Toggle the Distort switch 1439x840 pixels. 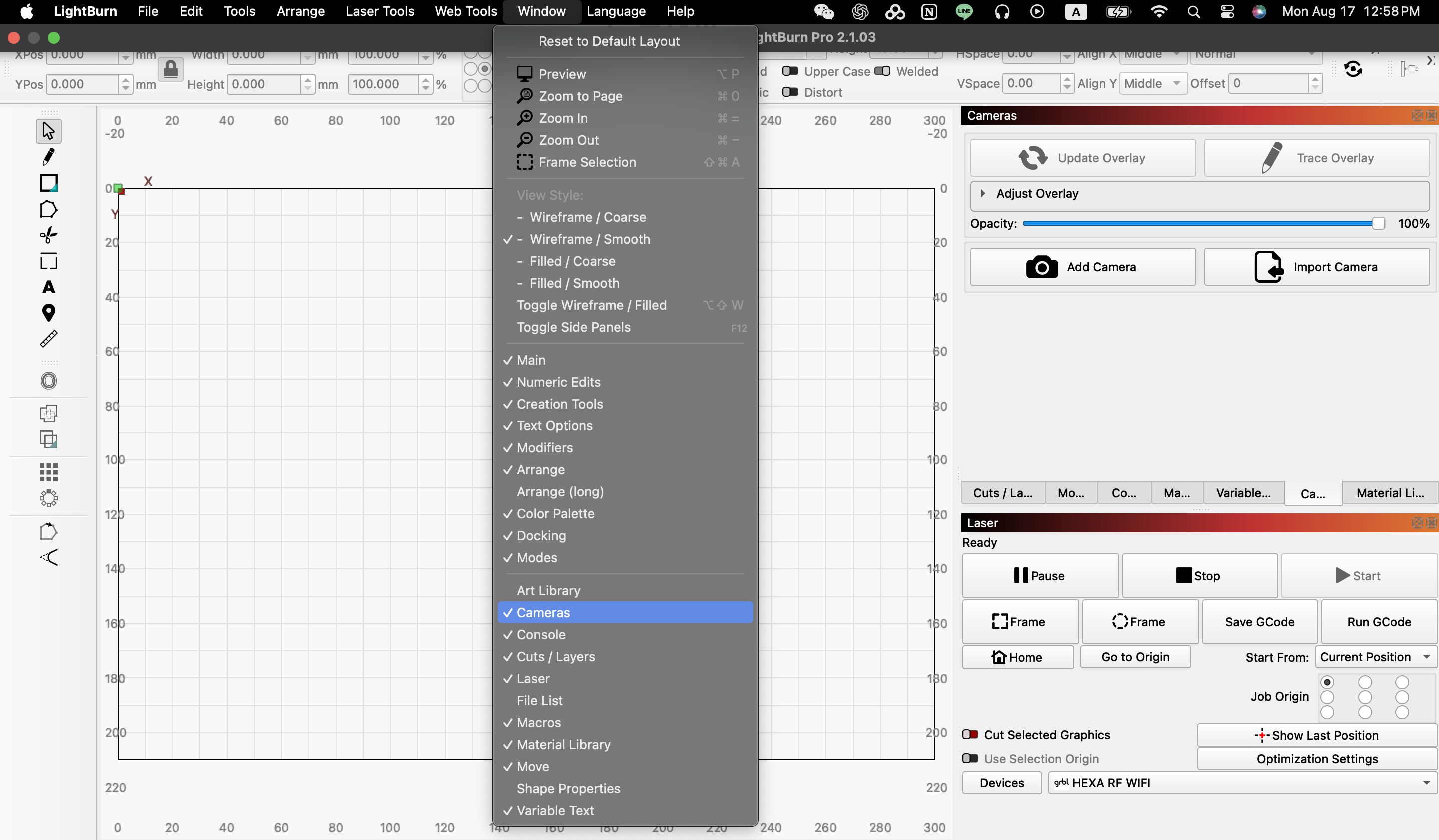click(790, 92)
